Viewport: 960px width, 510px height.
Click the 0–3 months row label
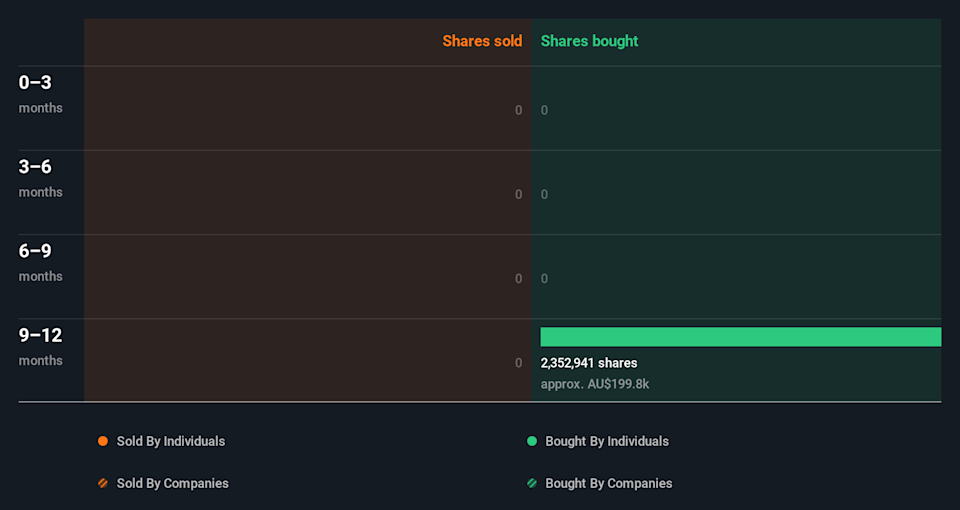tap(40, 94)
